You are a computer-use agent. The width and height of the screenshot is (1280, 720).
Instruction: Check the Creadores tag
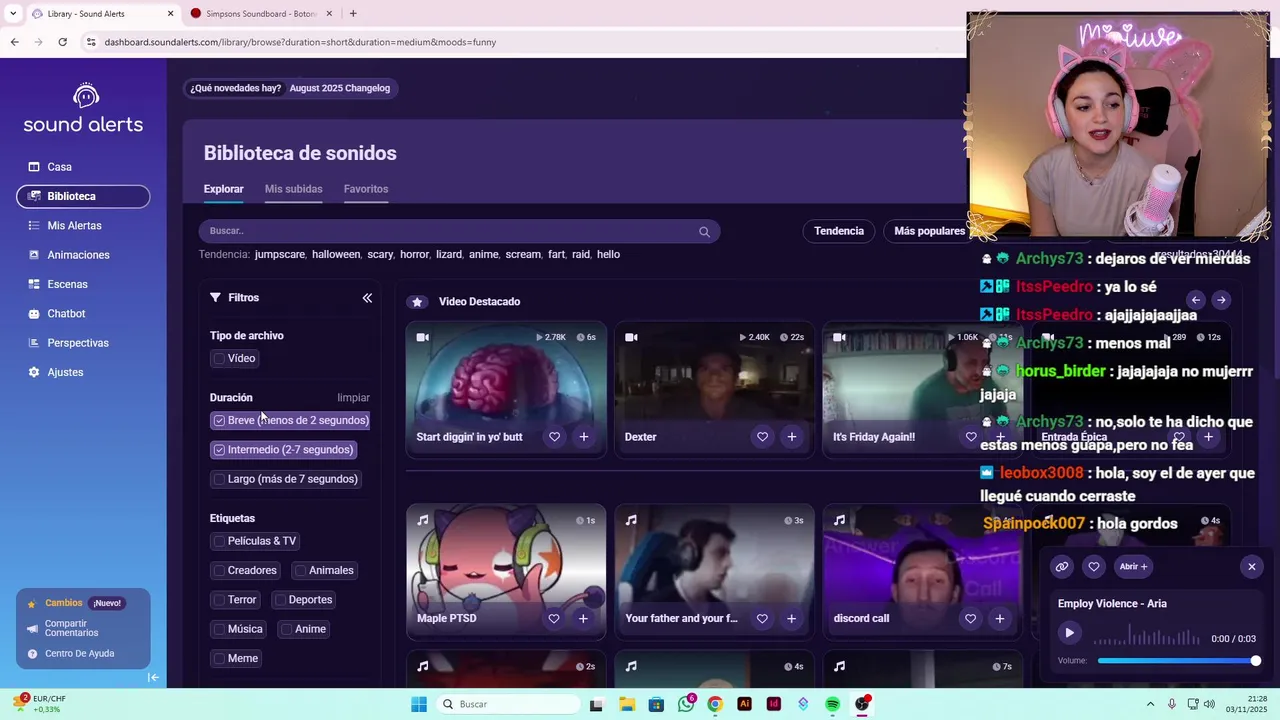(219, 571)
